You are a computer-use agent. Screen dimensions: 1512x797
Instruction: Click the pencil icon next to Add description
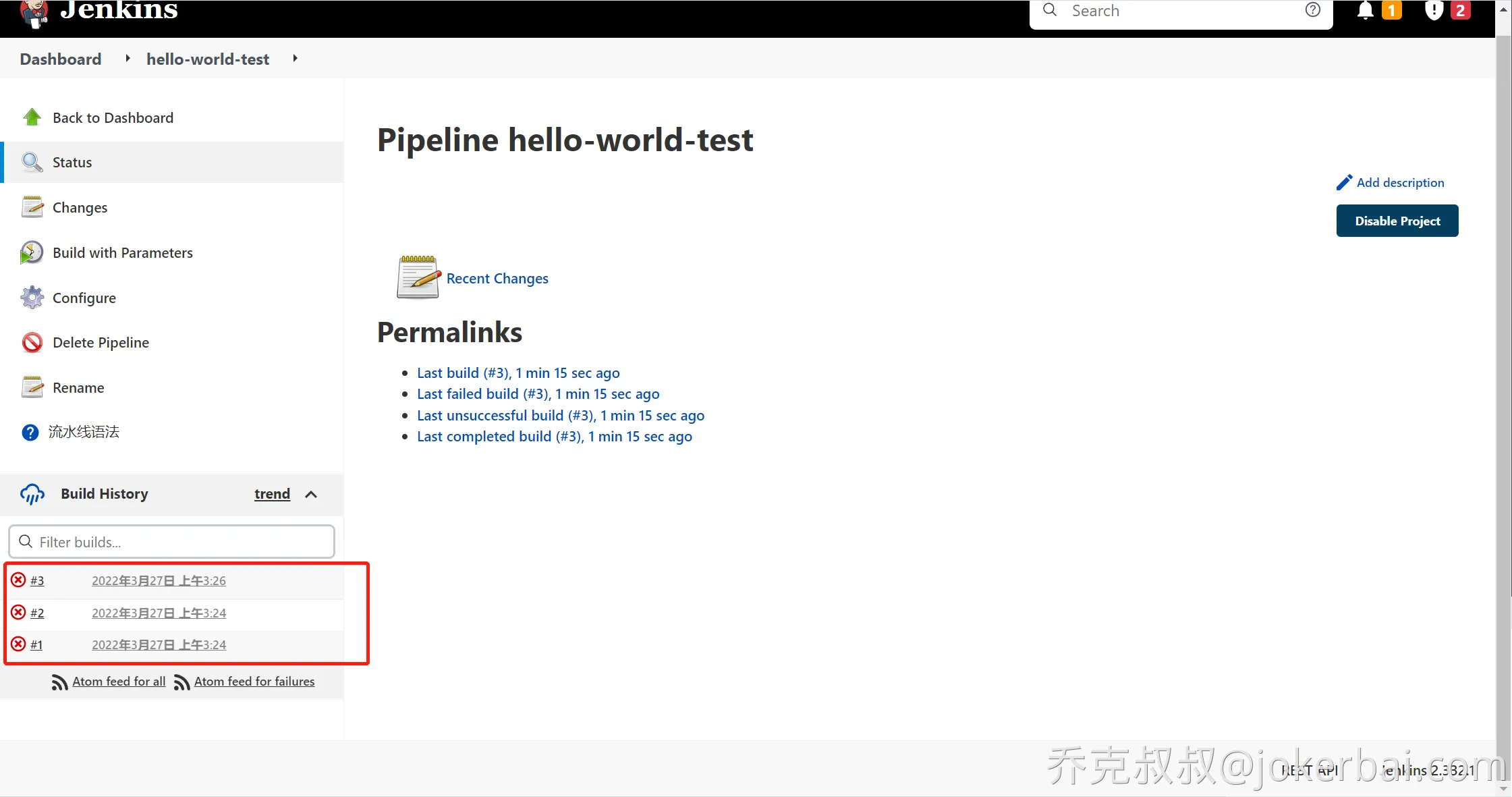(1344, 182)
